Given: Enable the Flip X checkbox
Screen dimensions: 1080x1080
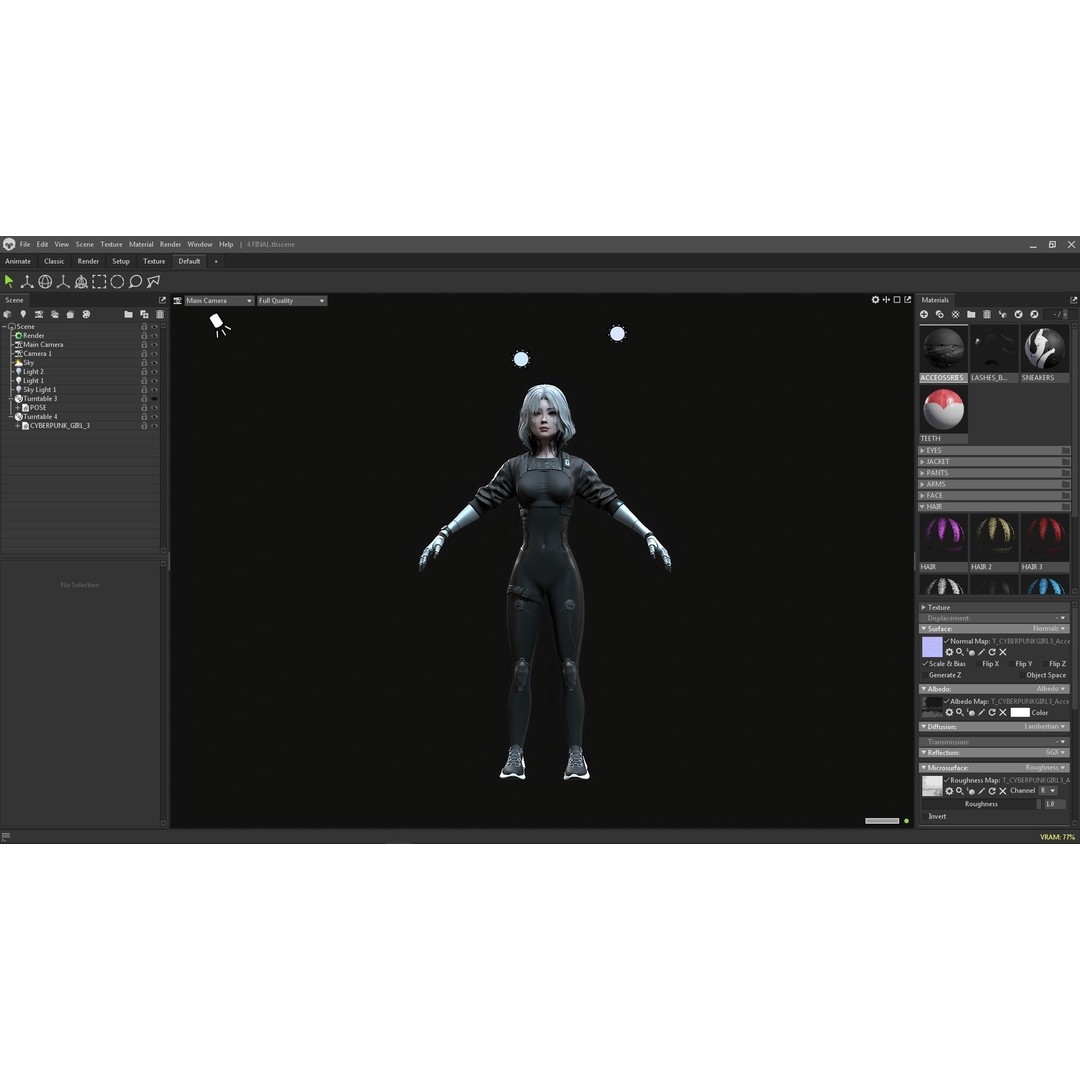Looking at the screenshot, I should pos(978,664).
